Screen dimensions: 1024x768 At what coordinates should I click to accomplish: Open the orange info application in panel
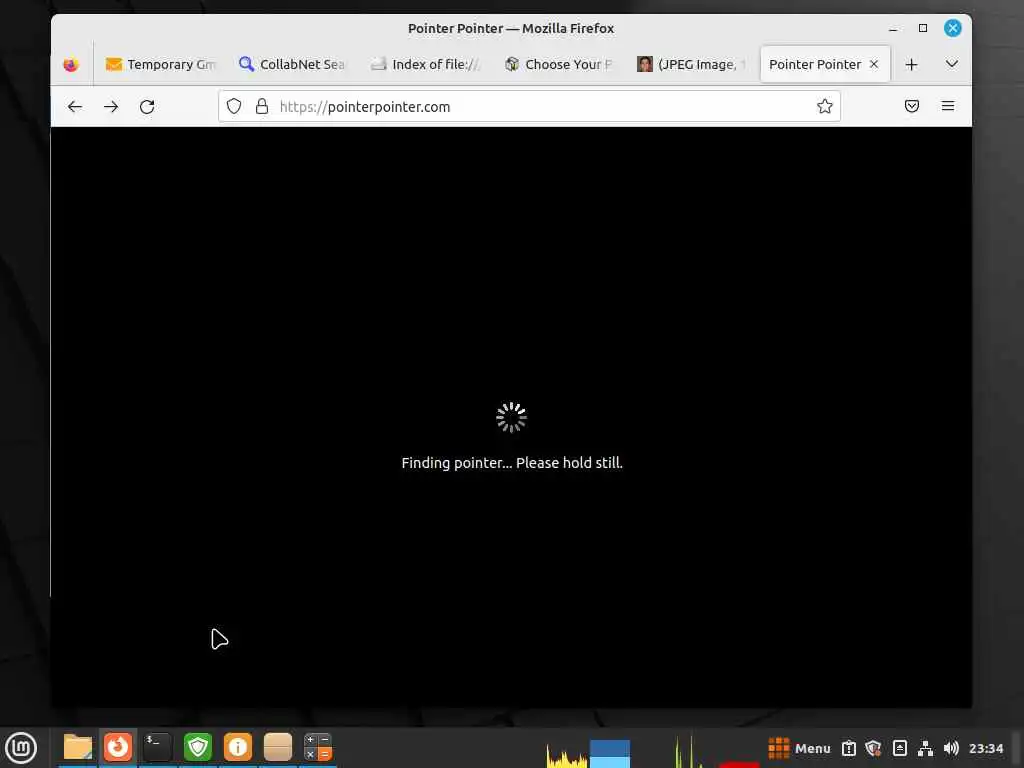[238, 747]
